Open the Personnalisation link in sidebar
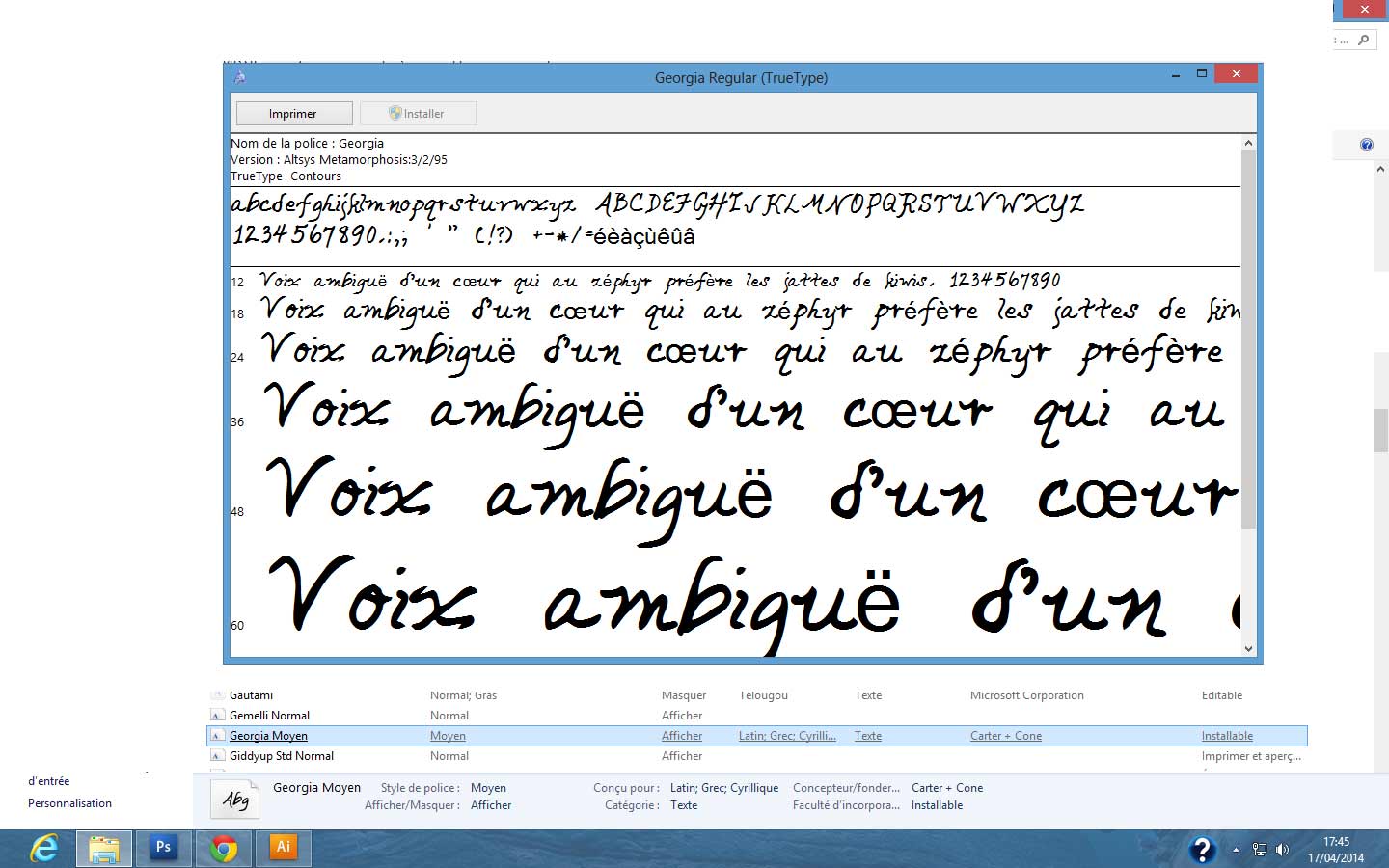The image size is (1389, 868). pyautogui.click(x=69, y=803)
